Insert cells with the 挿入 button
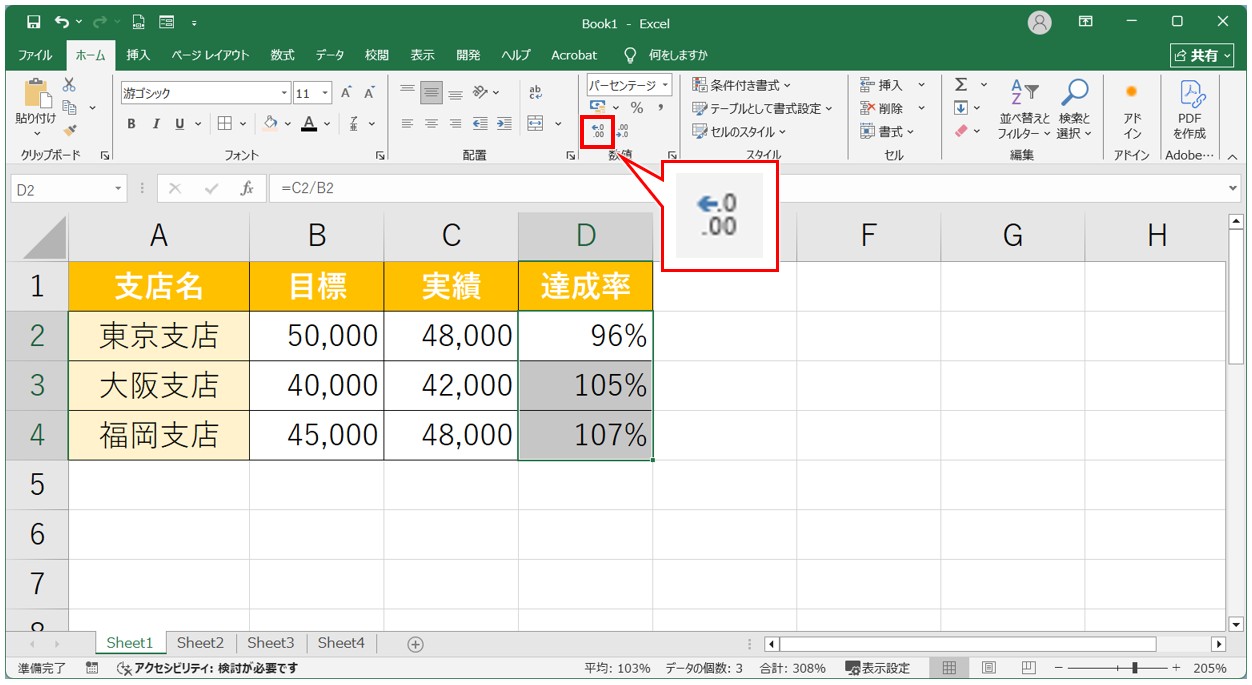This screenshot has height=685, width=1252. [x=882, y=85]
